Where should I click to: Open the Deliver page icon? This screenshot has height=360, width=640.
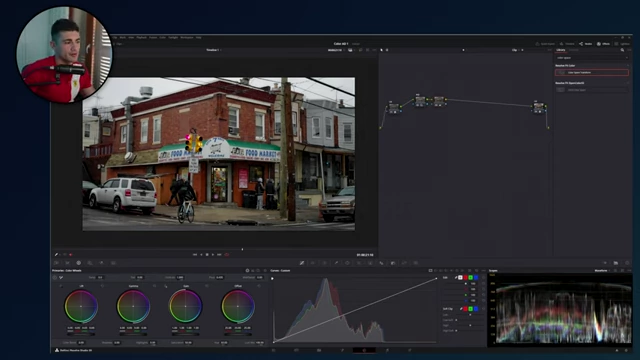tap(409, 350)
